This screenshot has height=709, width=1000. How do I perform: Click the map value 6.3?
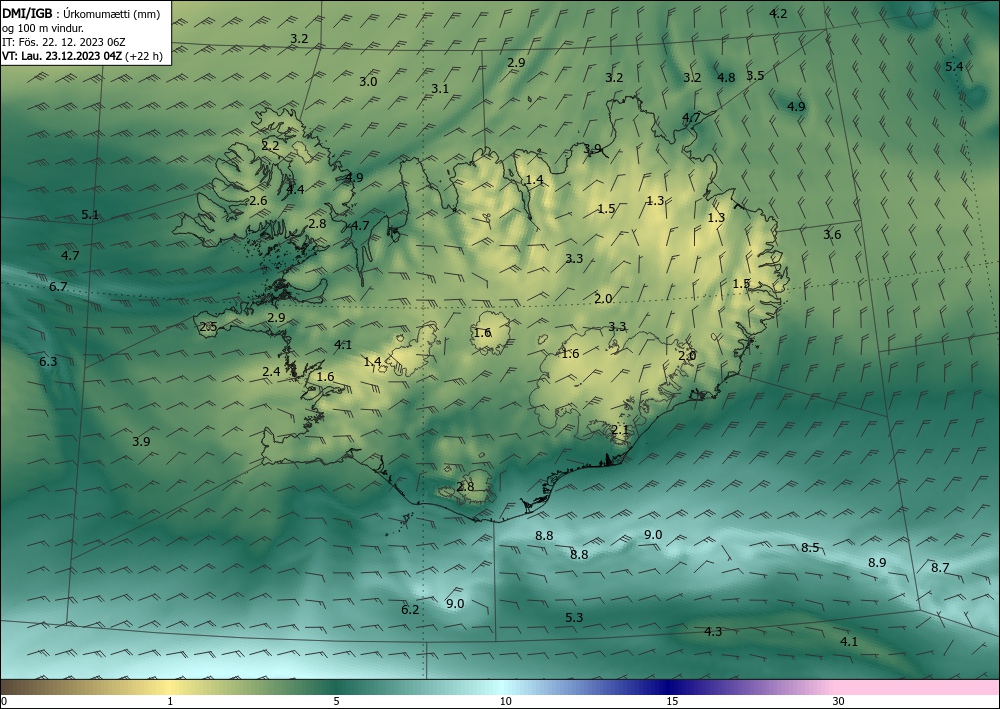tap(48, 362)
